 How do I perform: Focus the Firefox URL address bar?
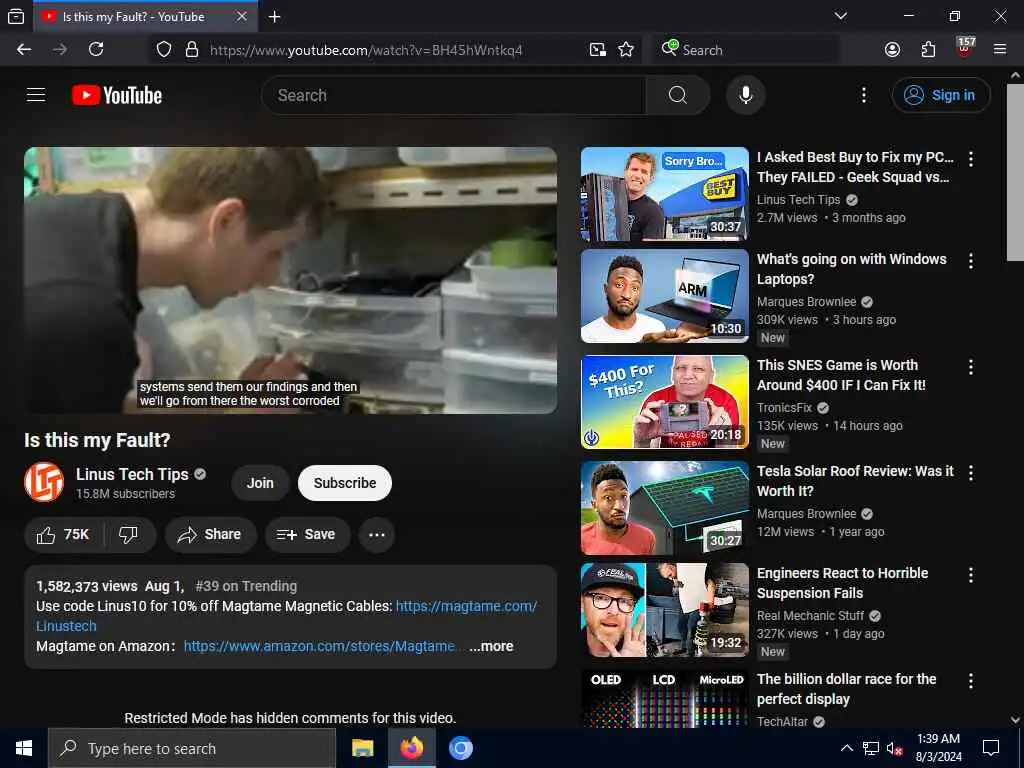pos(366,50)
